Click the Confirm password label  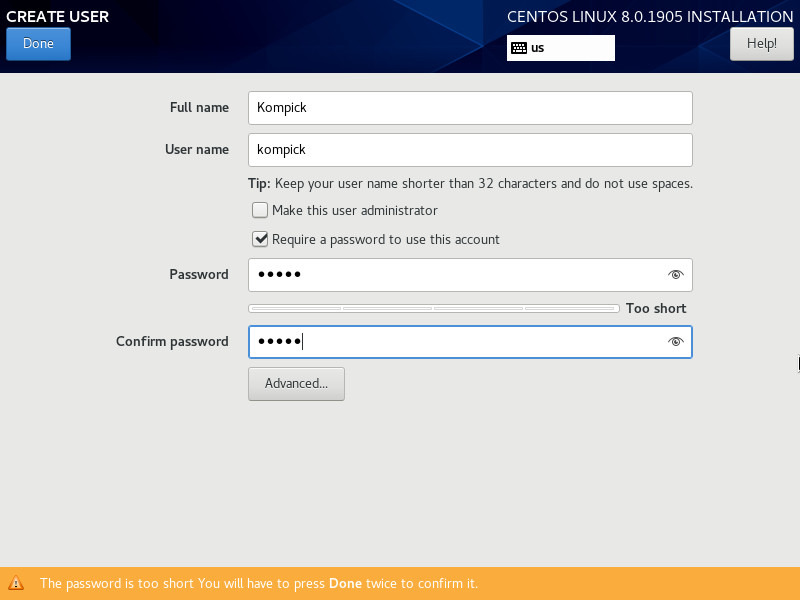click(x=172, y=341)
